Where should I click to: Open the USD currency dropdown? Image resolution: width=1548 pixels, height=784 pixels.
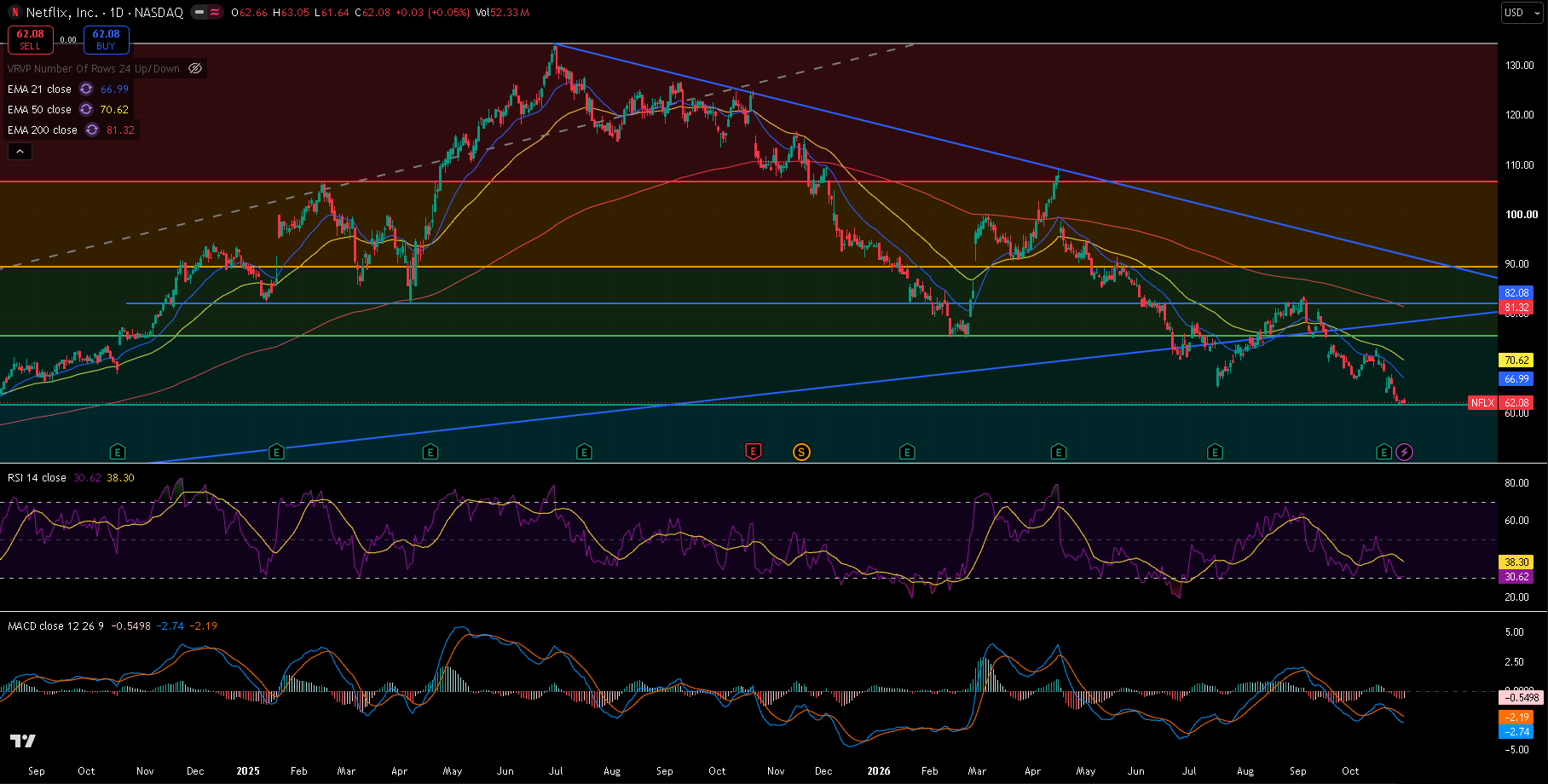(x=1522, y=12)
